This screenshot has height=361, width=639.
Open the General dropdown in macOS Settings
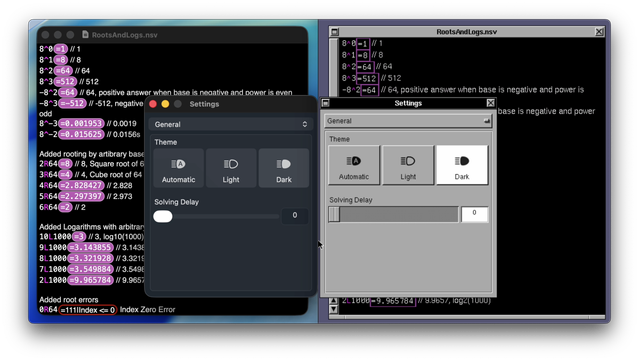(231, 124)
